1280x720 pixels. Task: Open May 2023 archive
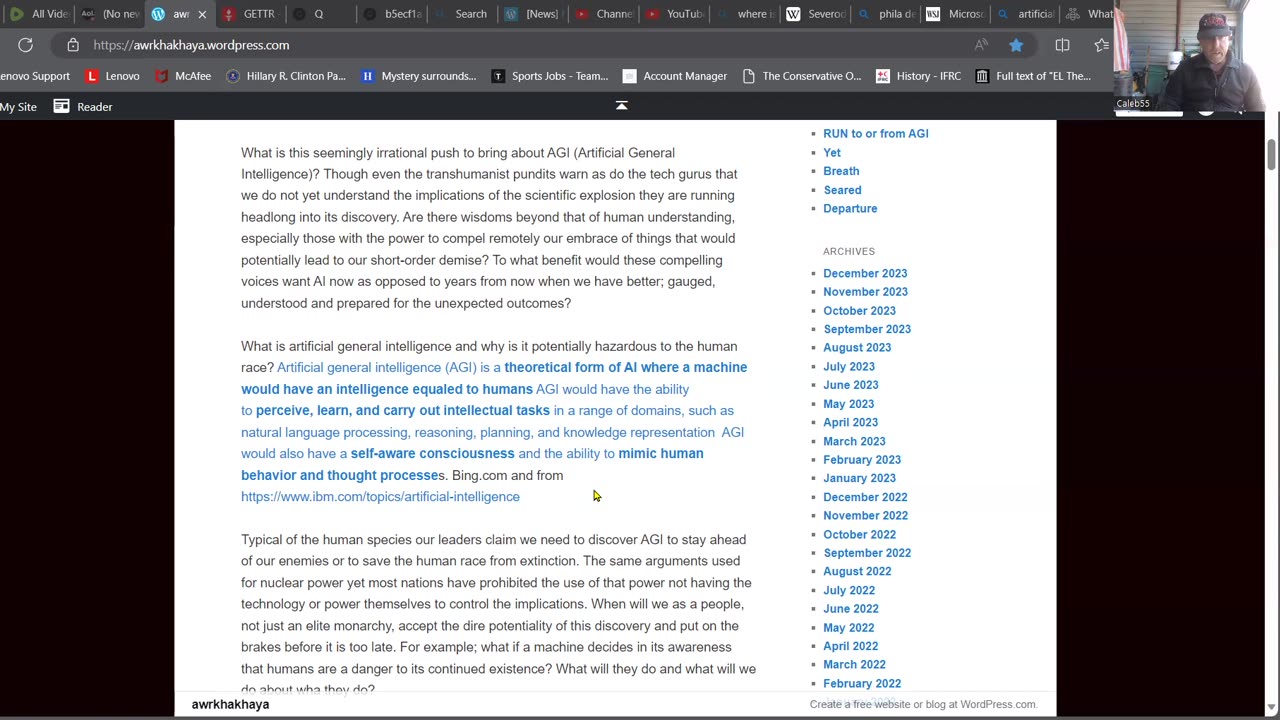[x=848, y=403]
